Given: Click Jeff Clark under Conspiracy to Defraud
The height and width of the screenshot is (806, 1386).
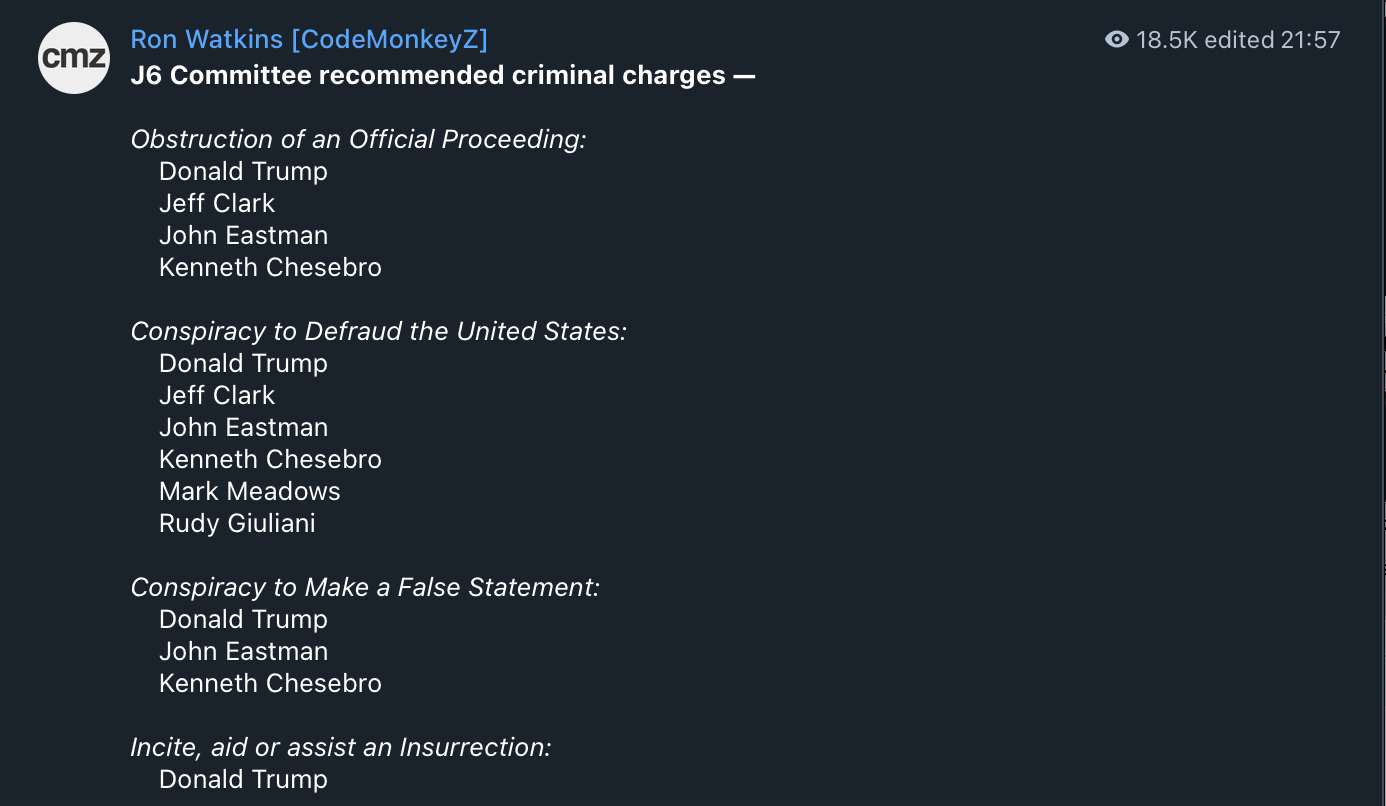Looking at the screenshot, I should pos(217,395).
